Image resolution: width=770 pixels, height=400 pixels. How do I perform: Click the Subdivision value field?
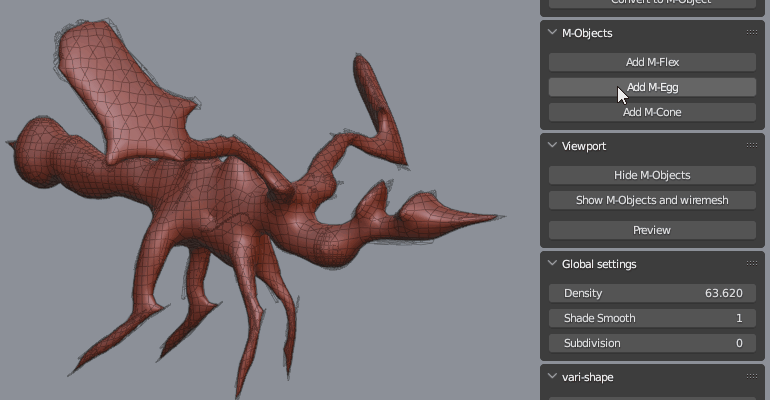click(652, 343)
